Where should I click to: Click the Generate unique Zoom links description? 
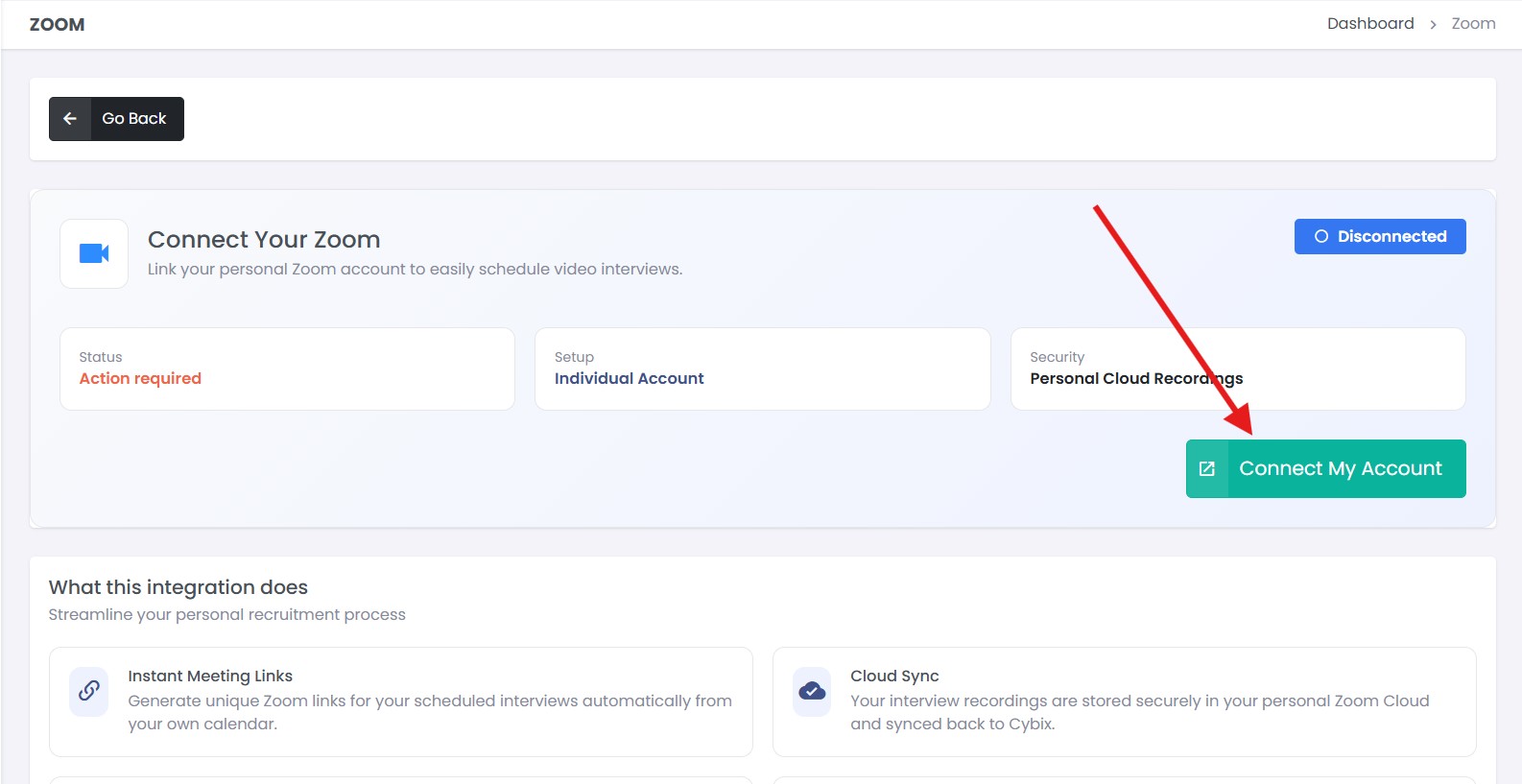pyautogui.click(x=430, y=712)
